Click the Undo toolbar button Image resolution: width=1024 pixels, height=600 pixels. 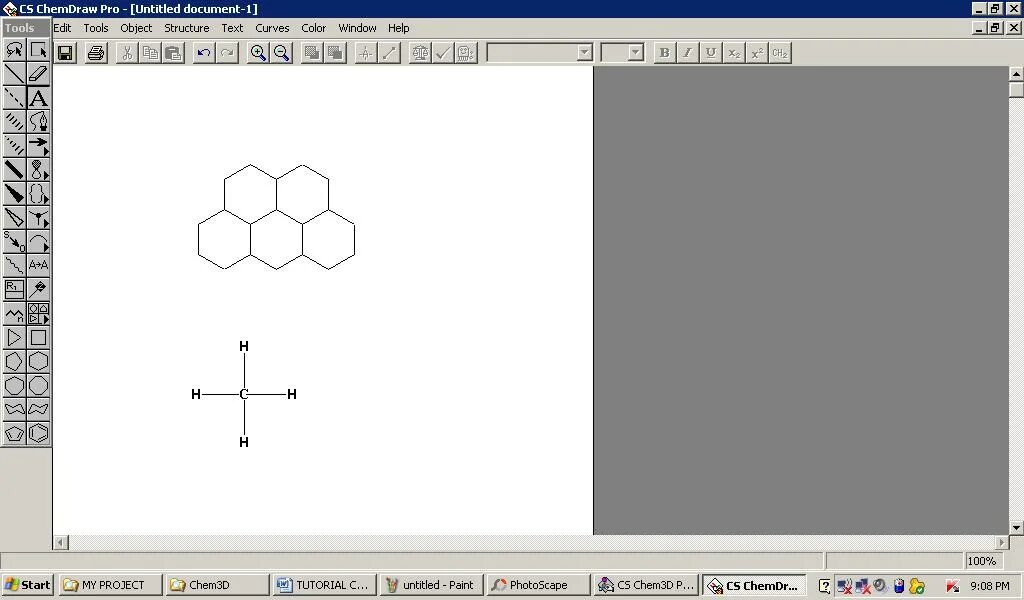tap(204, 53)
